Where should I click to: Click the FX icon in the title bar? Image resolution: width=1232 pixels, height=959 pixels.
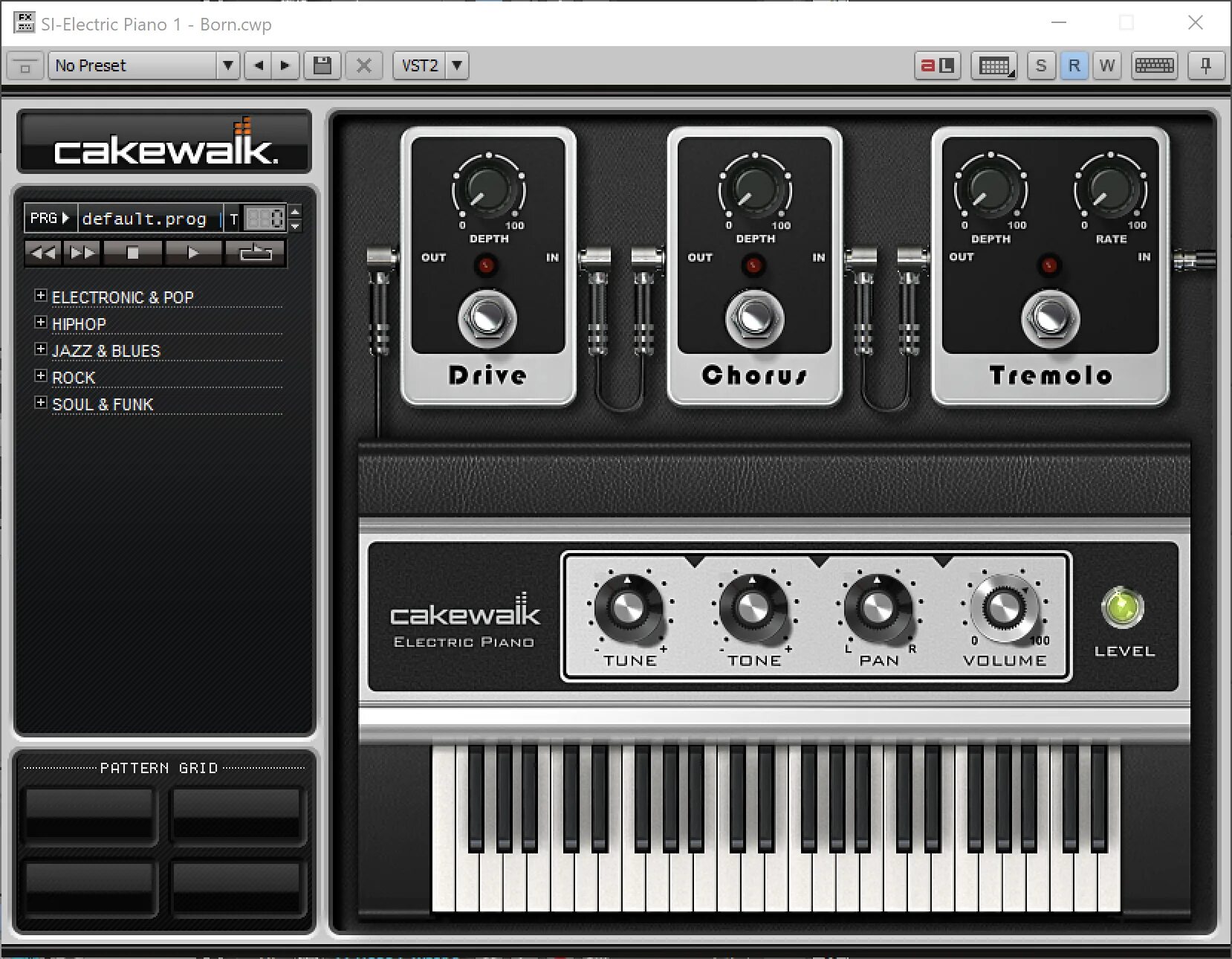(25, 23)
